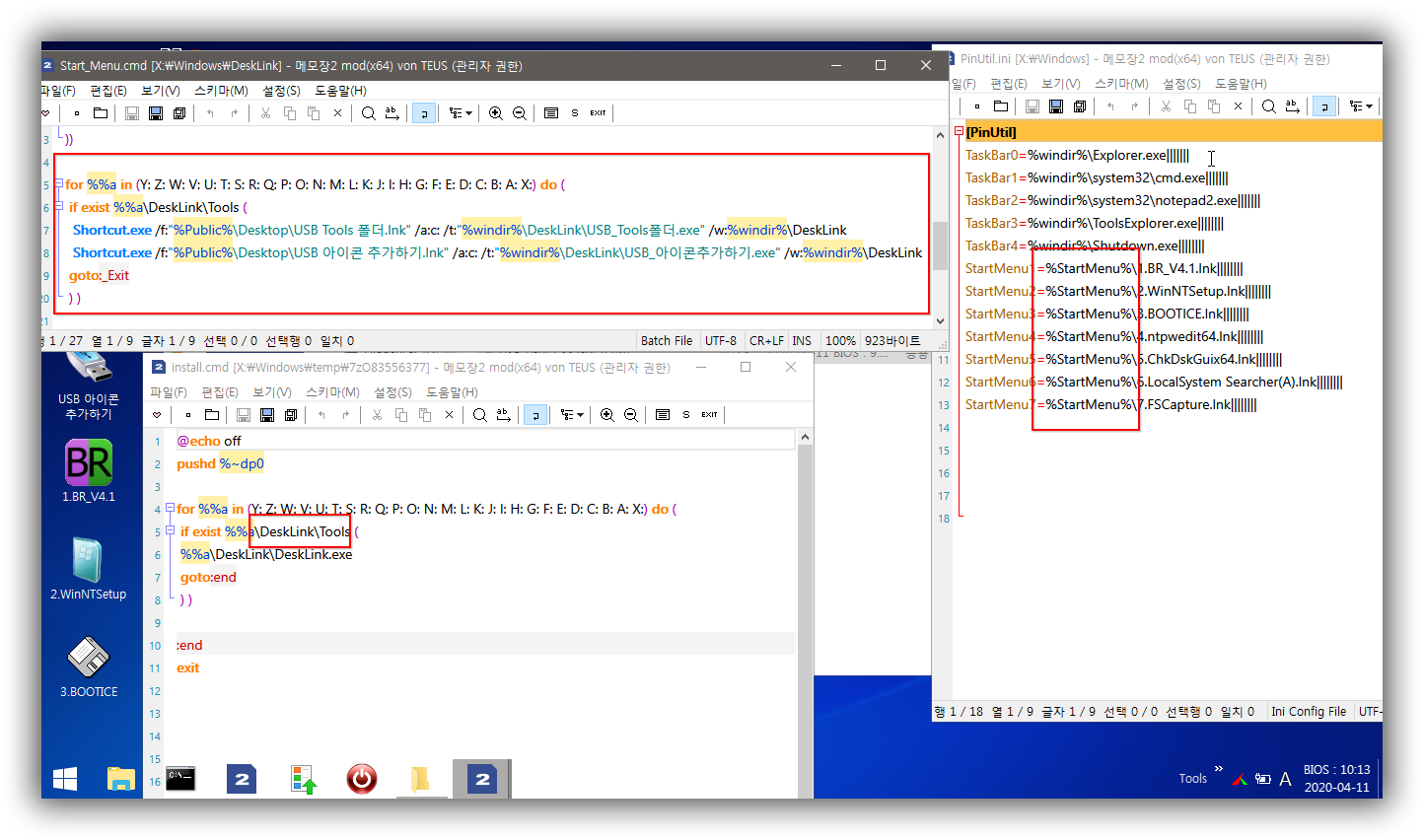Click New file icon in PinUtil.ini toolbar
This screenshot has height=840, width=1424.
[977, 106]
